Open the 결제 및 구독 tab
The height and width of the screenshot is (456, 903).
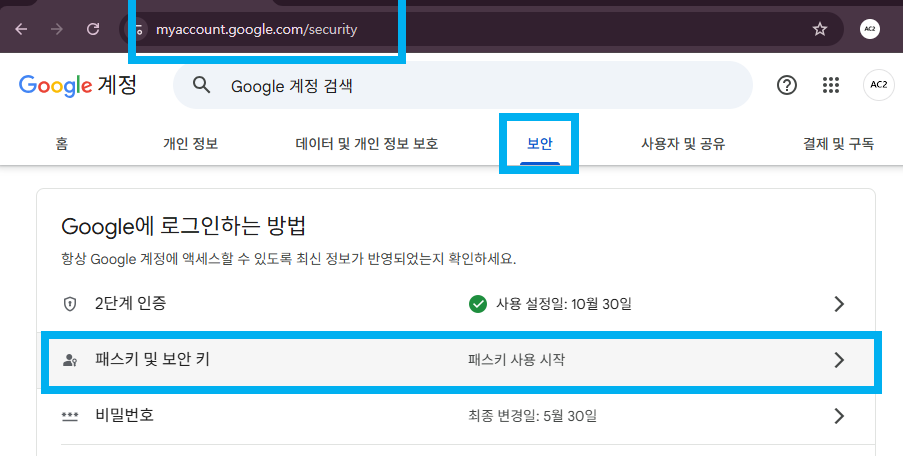(x=838, y=143)
